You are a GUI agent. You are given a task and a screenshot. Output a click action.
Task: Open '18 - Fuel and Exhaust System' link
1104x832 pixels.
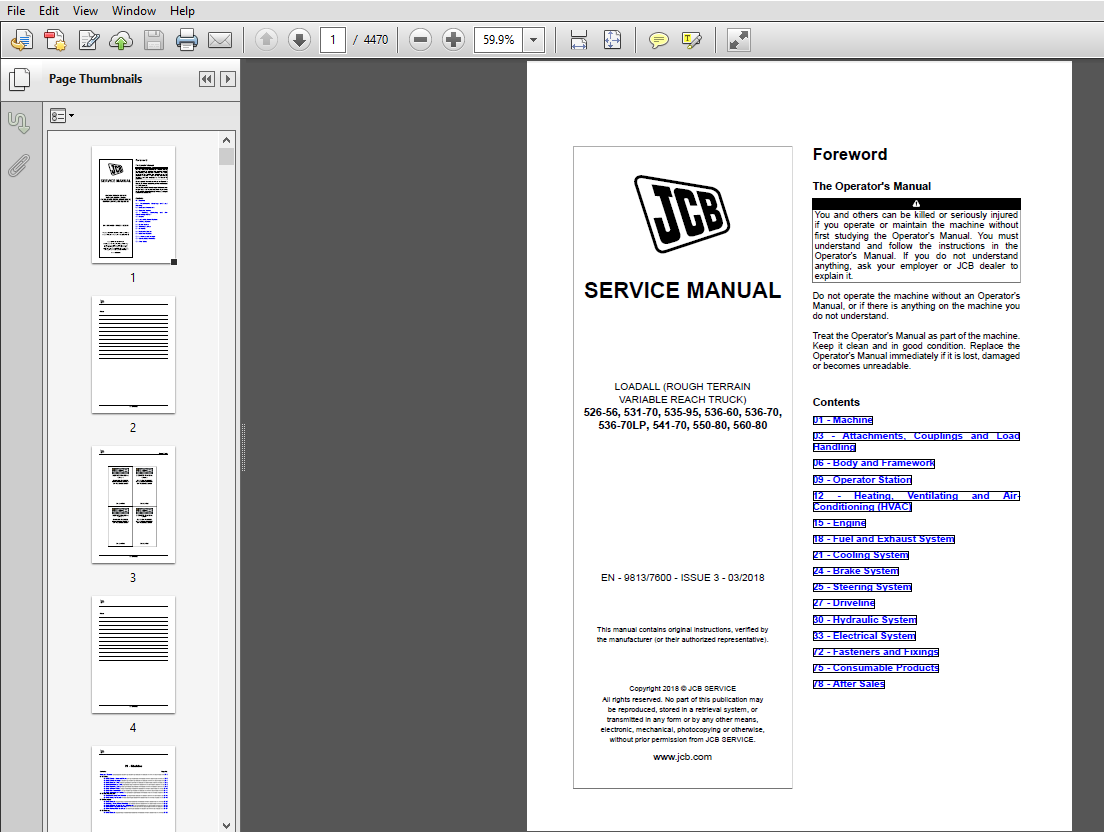(x=884, y=539)
